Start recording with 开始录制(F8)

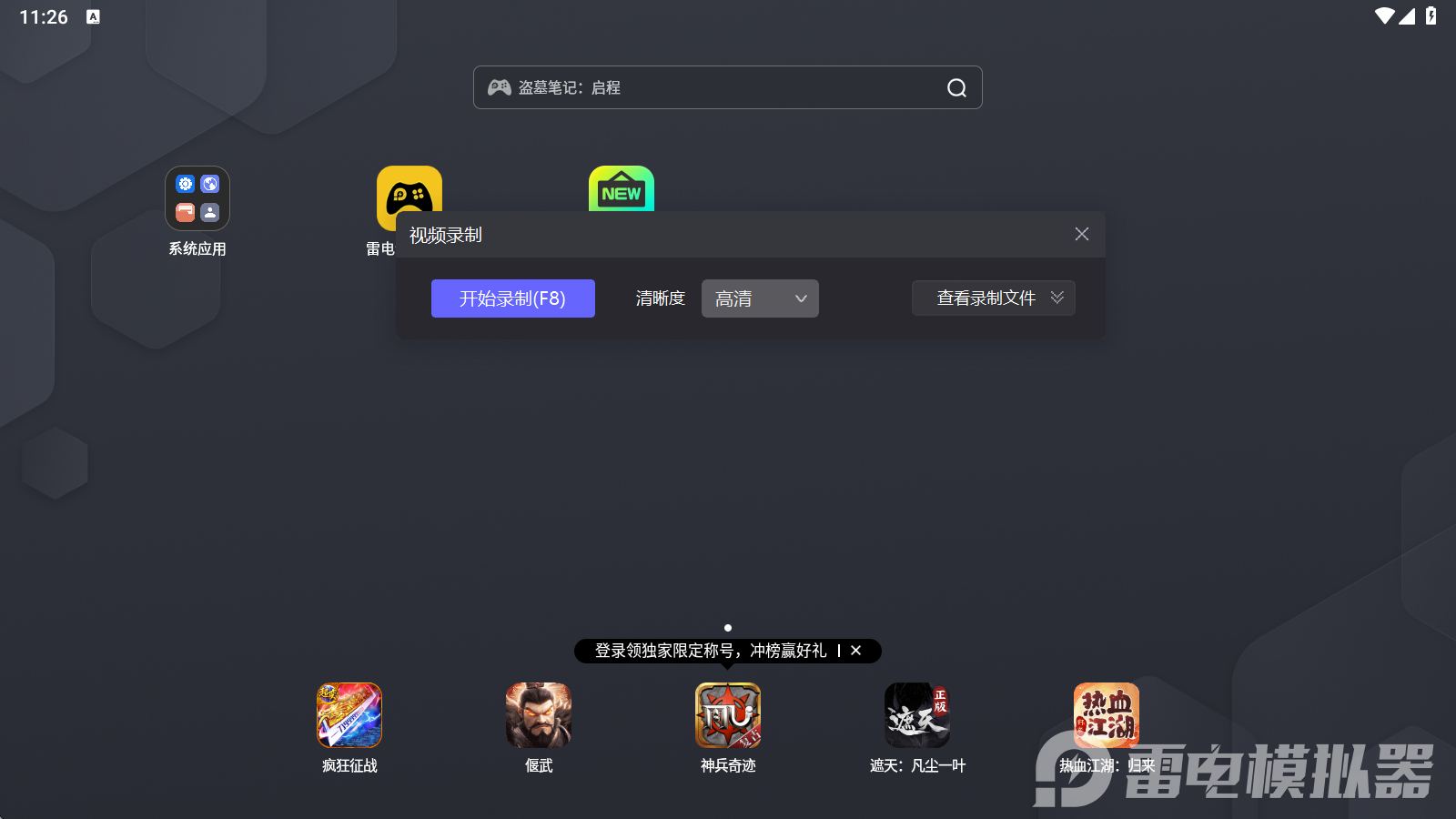tap(512, 298)
